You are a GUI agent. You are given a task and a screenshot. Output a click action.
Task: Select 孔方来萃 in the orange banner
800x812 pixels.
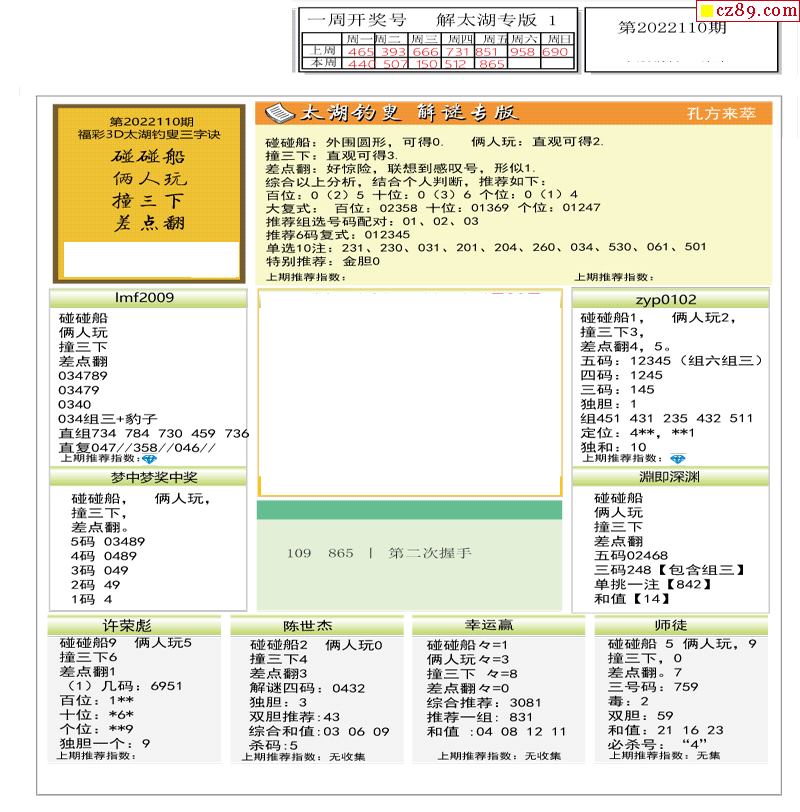point(721,113)
